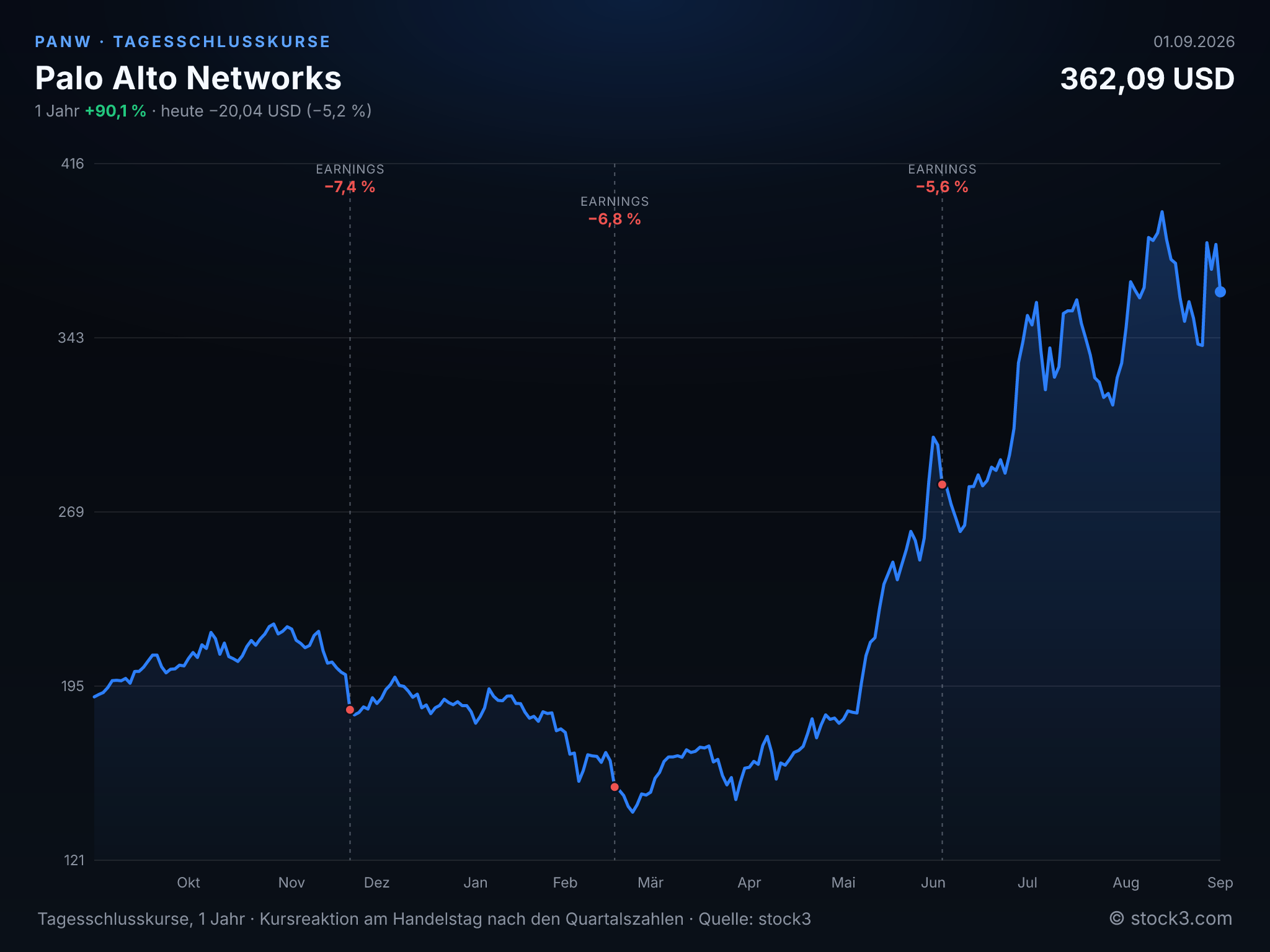The width and height of the screenshot is (1270, 952).
Task: Click 'heute −20,04 USD (−5,2 %)' text
Action: point(266,111)
